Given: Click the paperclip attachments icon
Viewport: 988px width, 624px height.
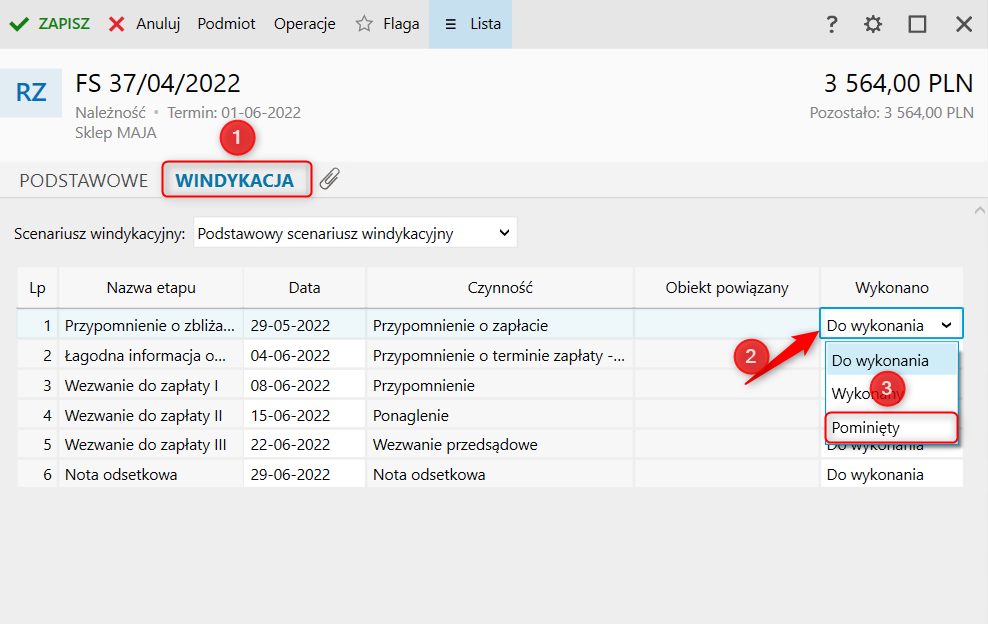Looking at the screenshot, I should [x=330, y=179].
